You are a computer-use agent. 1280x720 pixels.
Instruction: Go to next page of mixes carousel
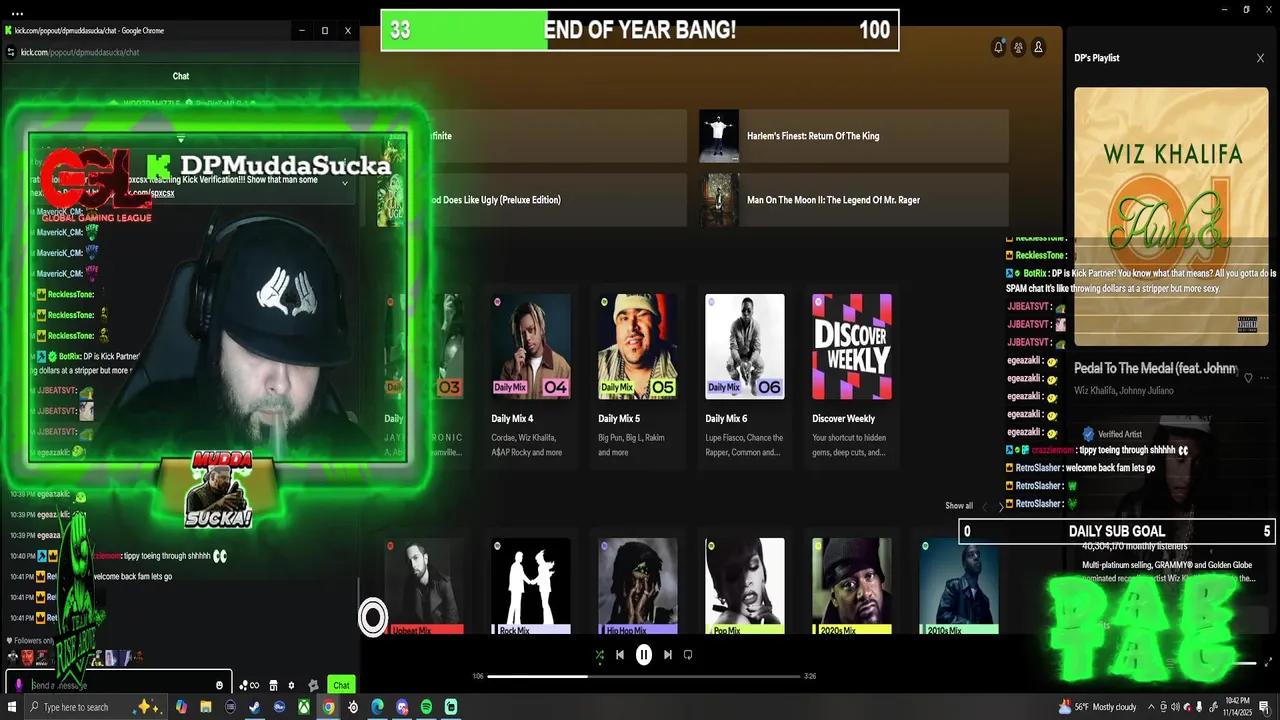click(x=1001, y=507)
